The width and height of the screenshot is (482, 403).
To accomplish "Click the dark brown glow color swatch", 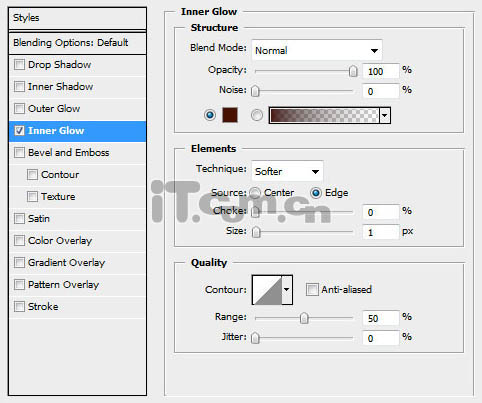I will (230, 115).
